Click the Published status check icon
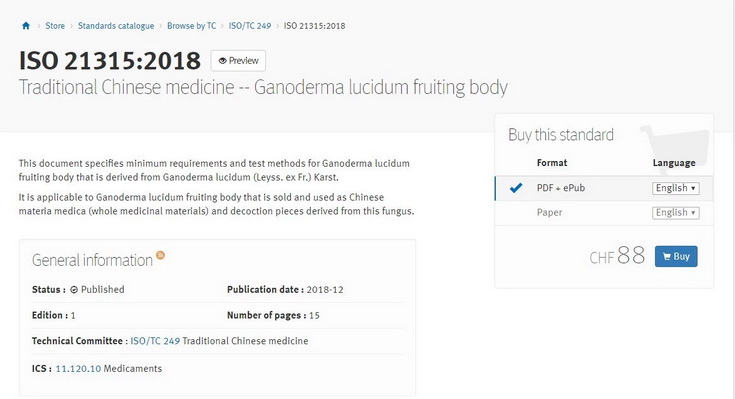This screenshot has width=735, height=399. point(74,290)
